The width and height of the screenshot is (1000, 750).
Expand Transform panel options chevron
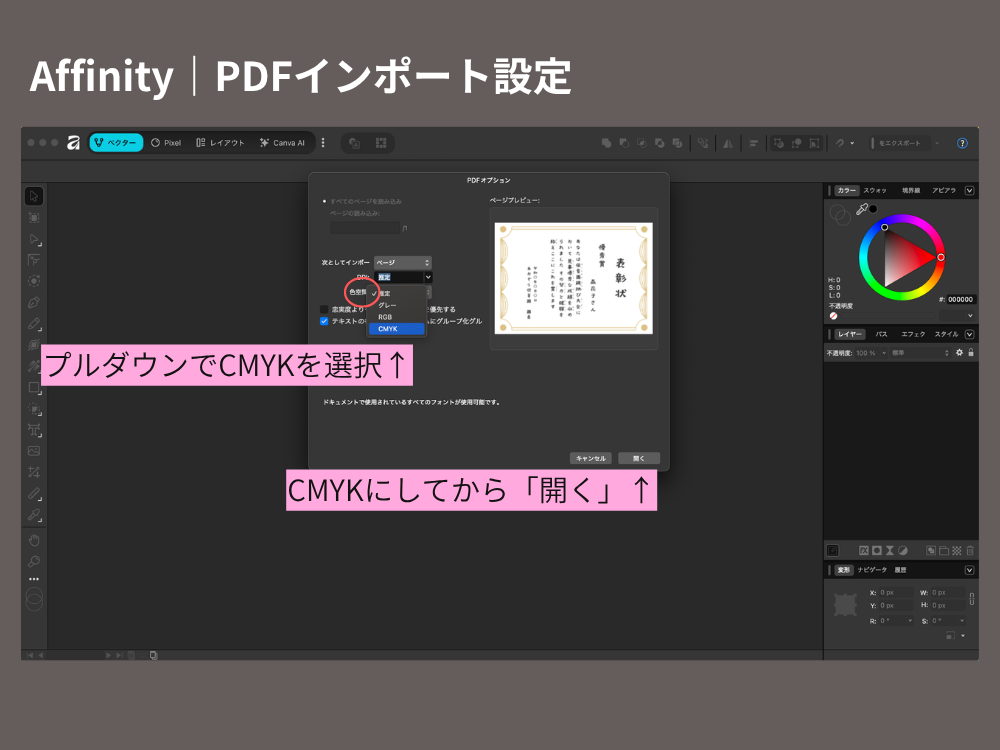(969, 570)
